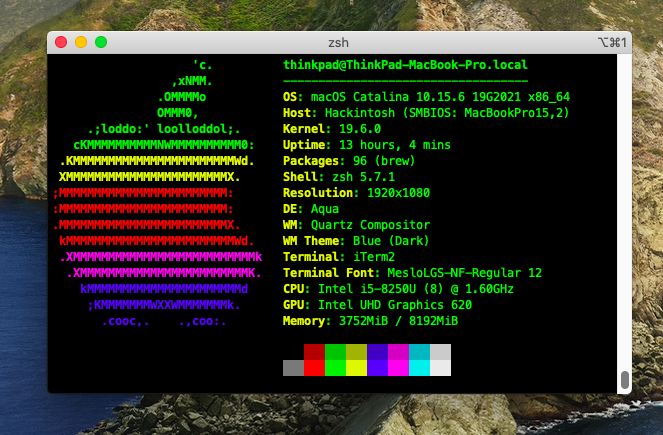Image resolution: width=663 pixels, height=435 pixels.
Task: Click the bright green color block
Action: click(x=335, y=368)
